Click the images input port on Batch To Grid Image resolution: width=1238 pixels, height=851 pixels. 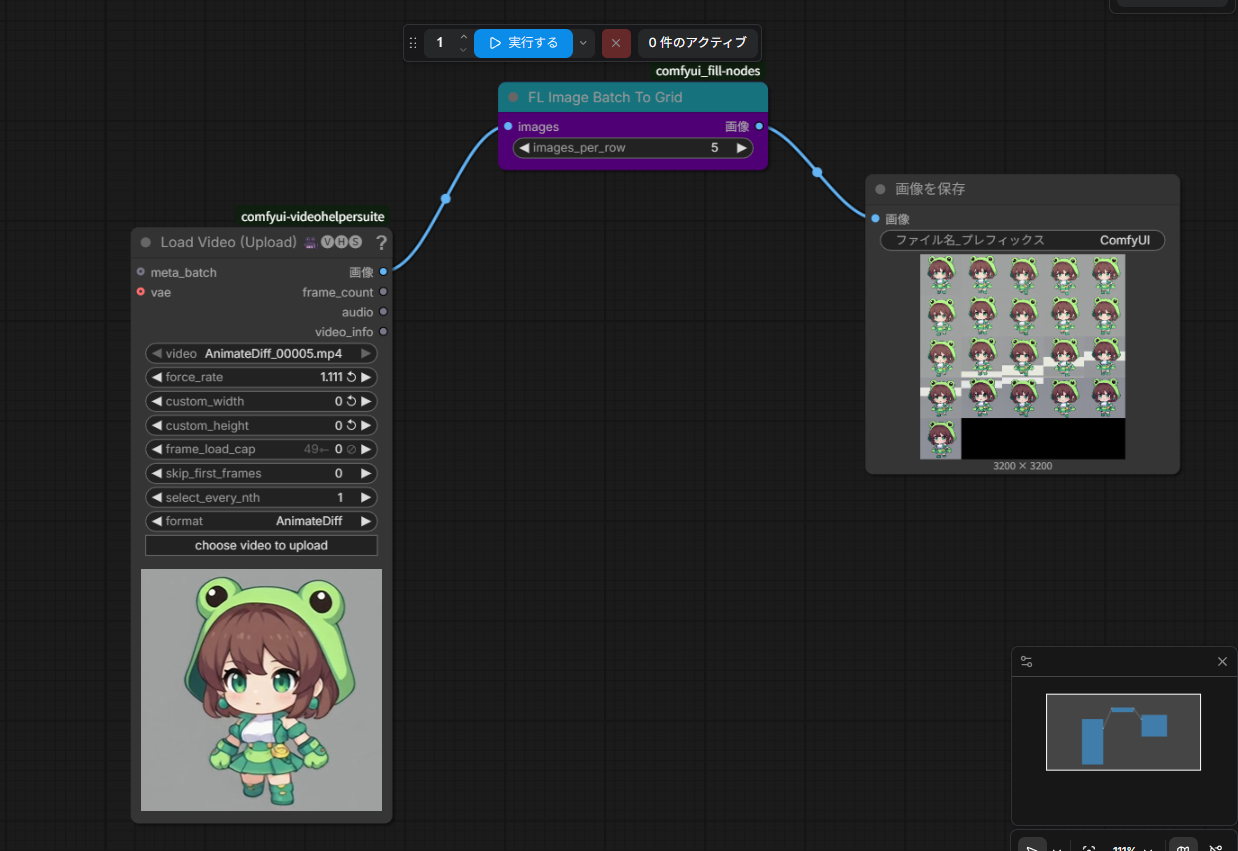coord(508,126)
